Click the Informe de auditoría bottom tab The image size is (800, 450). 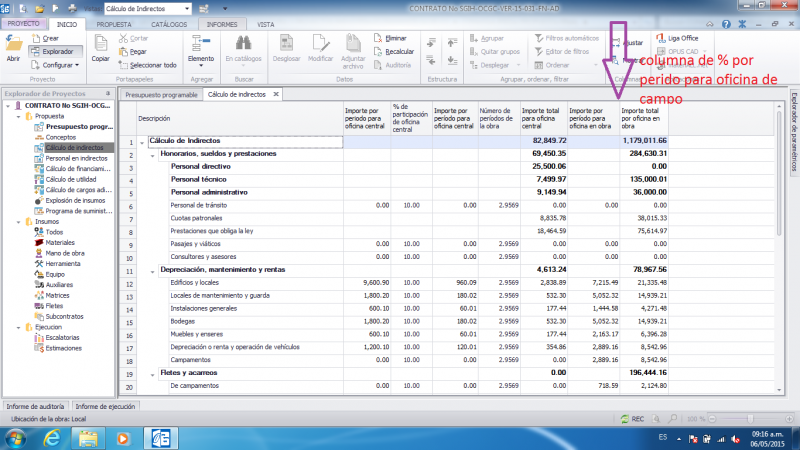(35, 407)
